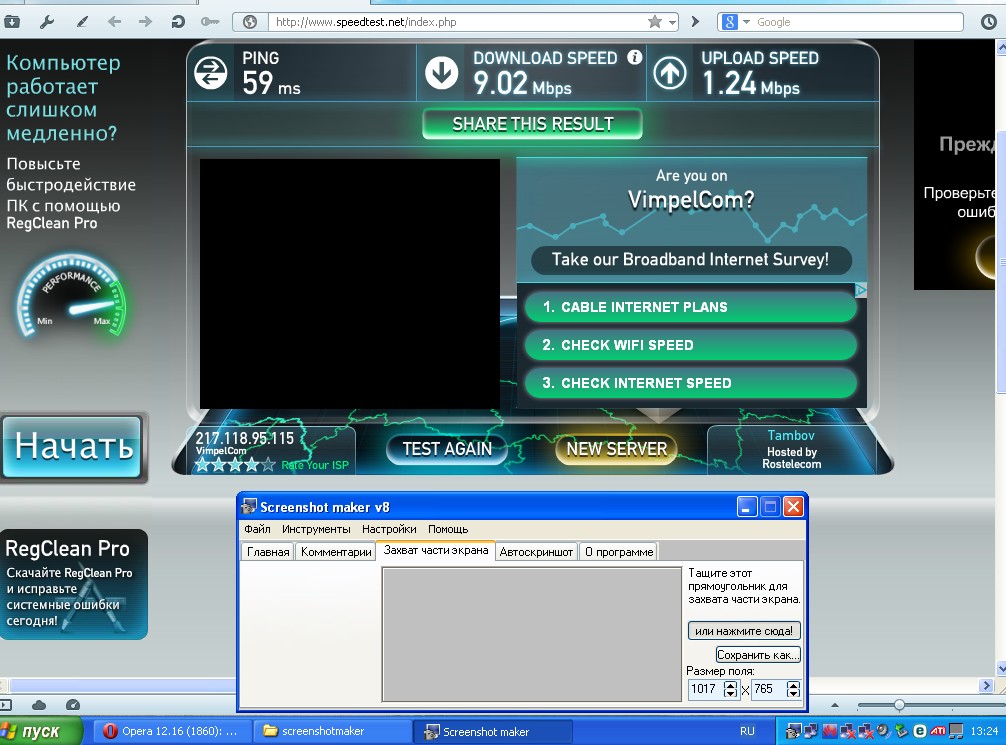Toggle Opera panel icon in status bar
Screen dimensions: 1006x745
6,705
